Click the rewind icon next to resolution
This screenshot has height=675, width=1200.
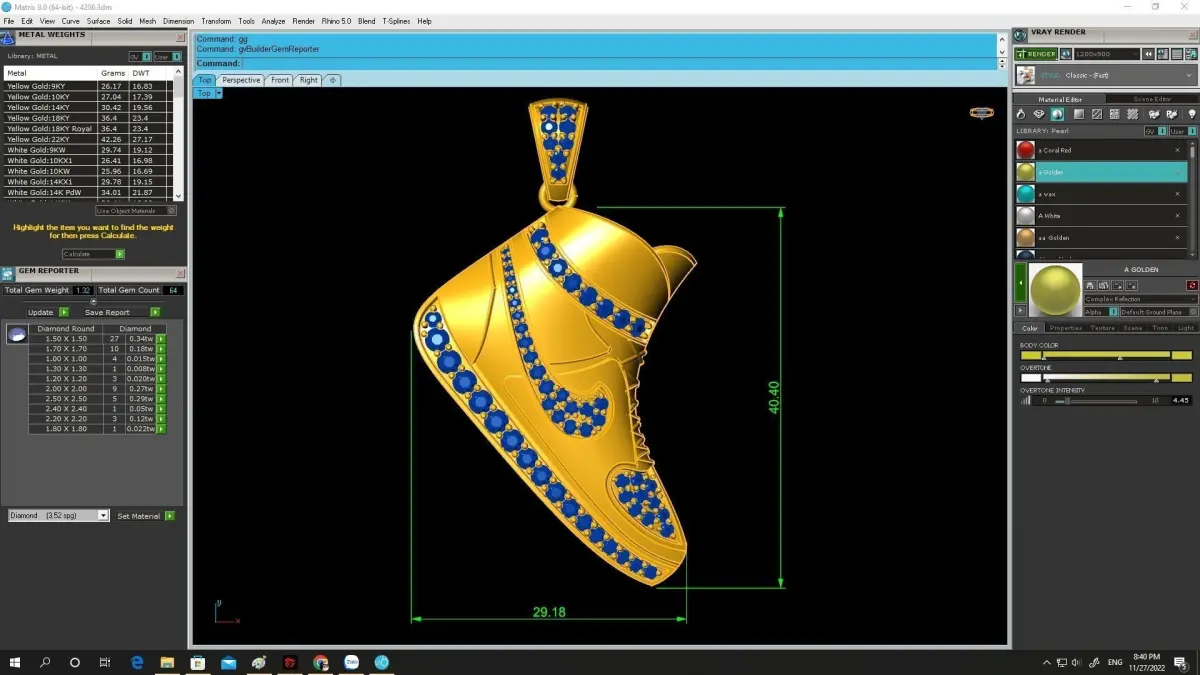[1149, 54]
